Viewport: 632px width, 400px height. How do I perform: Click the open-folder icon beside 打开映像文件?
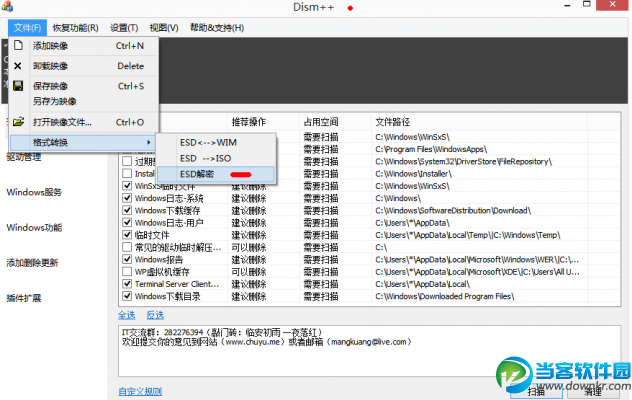click(18, 122)
